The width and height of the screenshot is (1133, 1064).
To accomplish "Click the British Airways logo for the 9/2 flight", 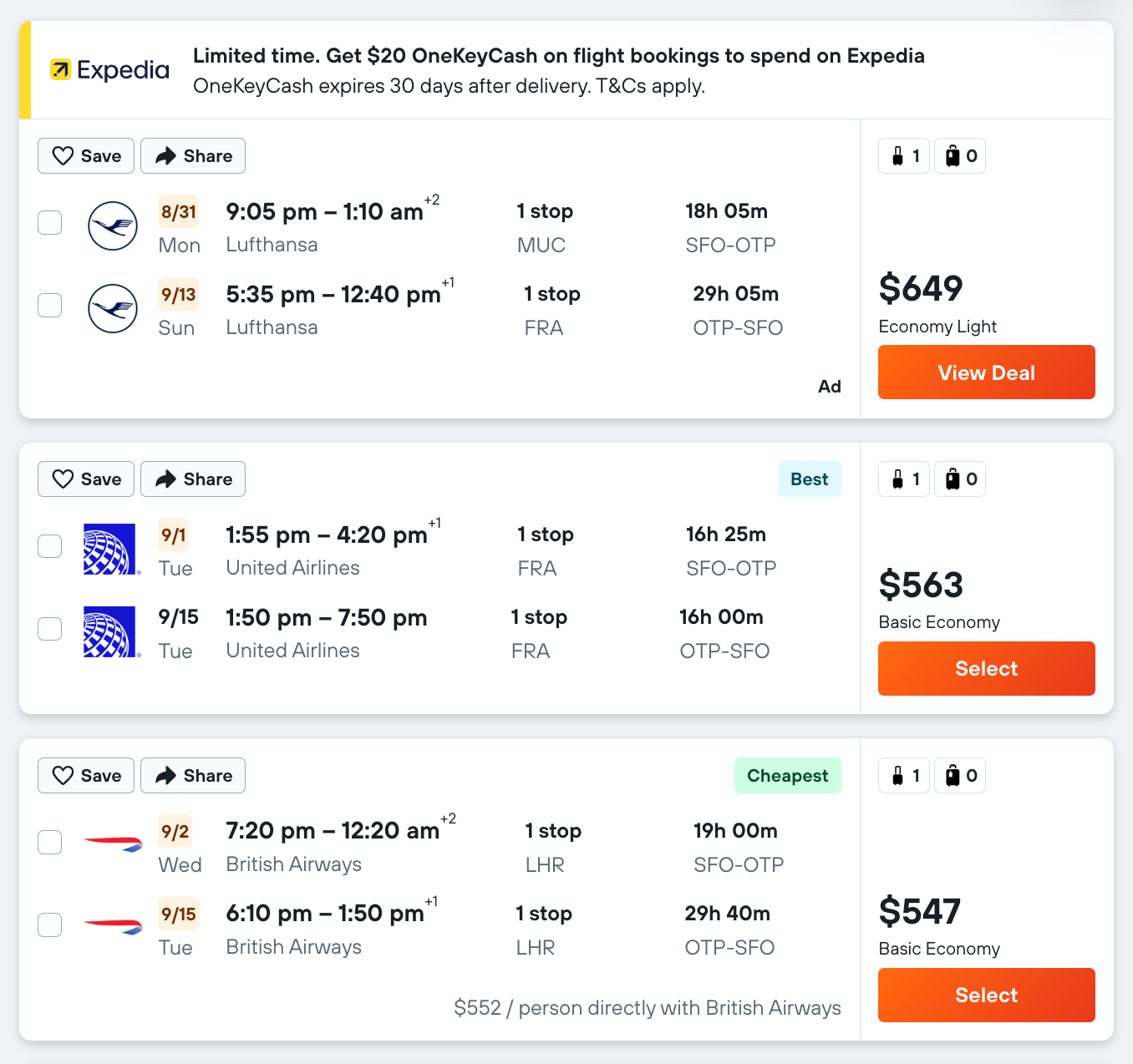I will (x=113, y=843).
